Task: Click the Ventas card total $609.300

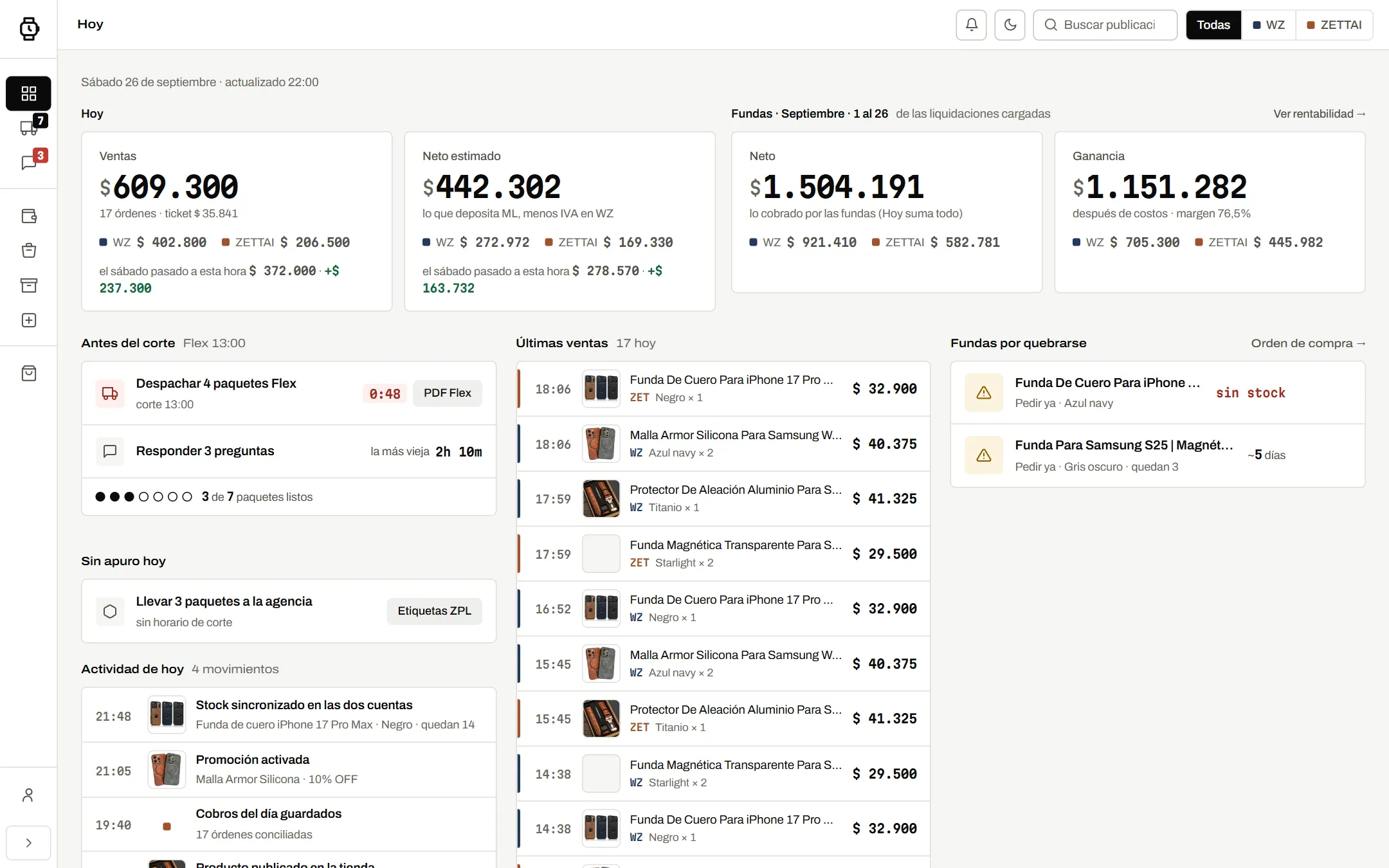Action: pos(169,187)
